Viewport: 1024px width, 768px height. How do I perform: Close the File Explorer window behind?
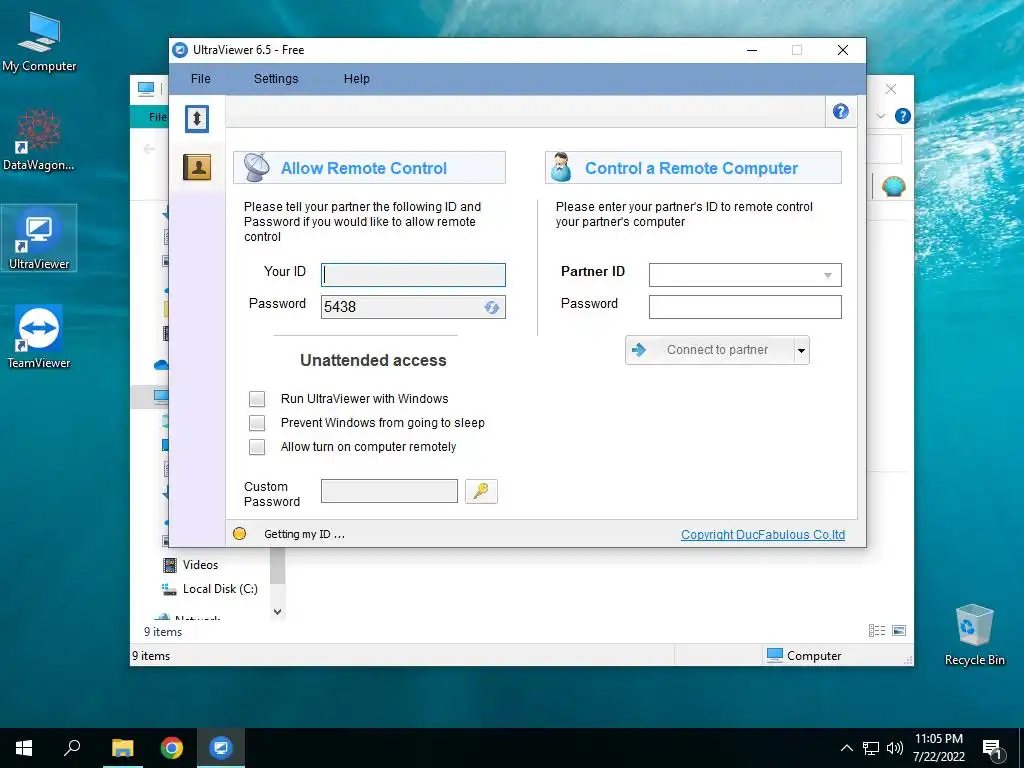(891, 89)
